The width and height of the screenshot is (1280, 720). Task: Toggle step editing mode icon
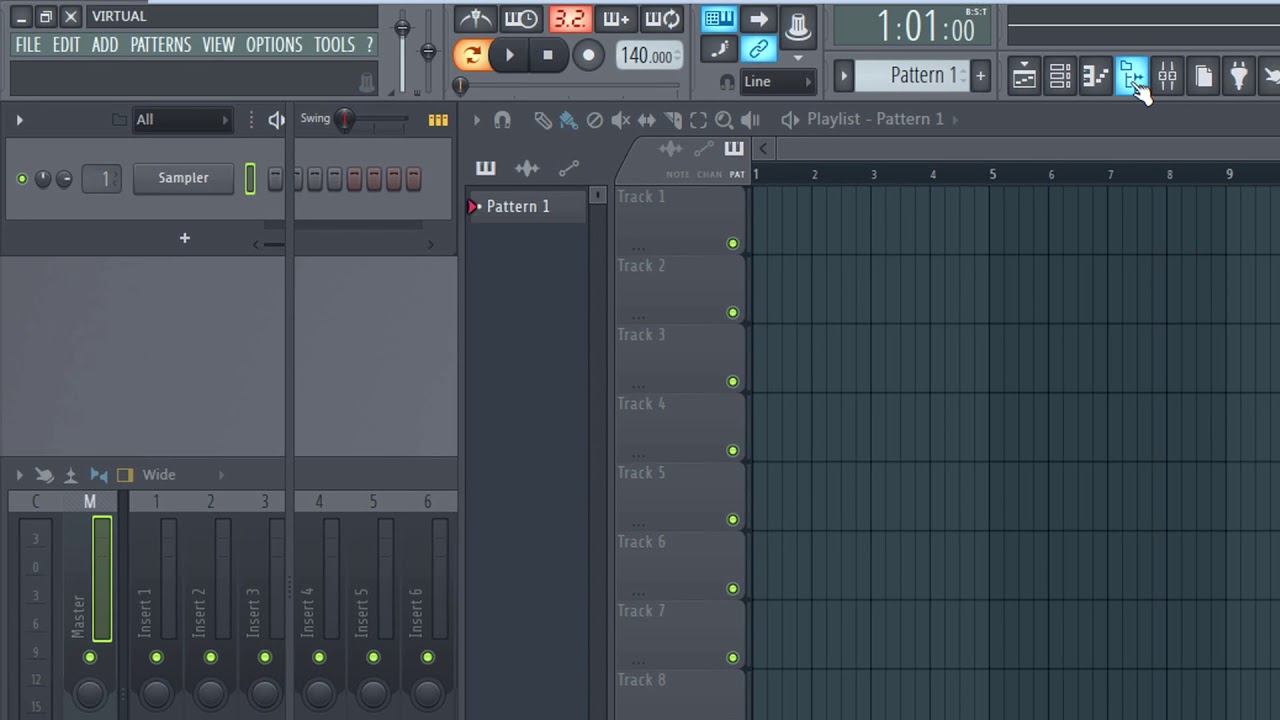[x=719, y=49]
